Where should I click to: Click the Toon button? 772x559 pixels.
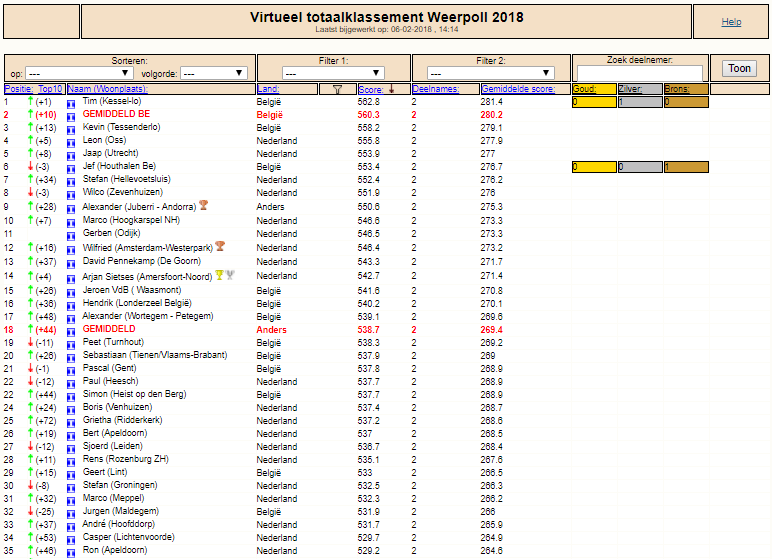coord(740,68)
